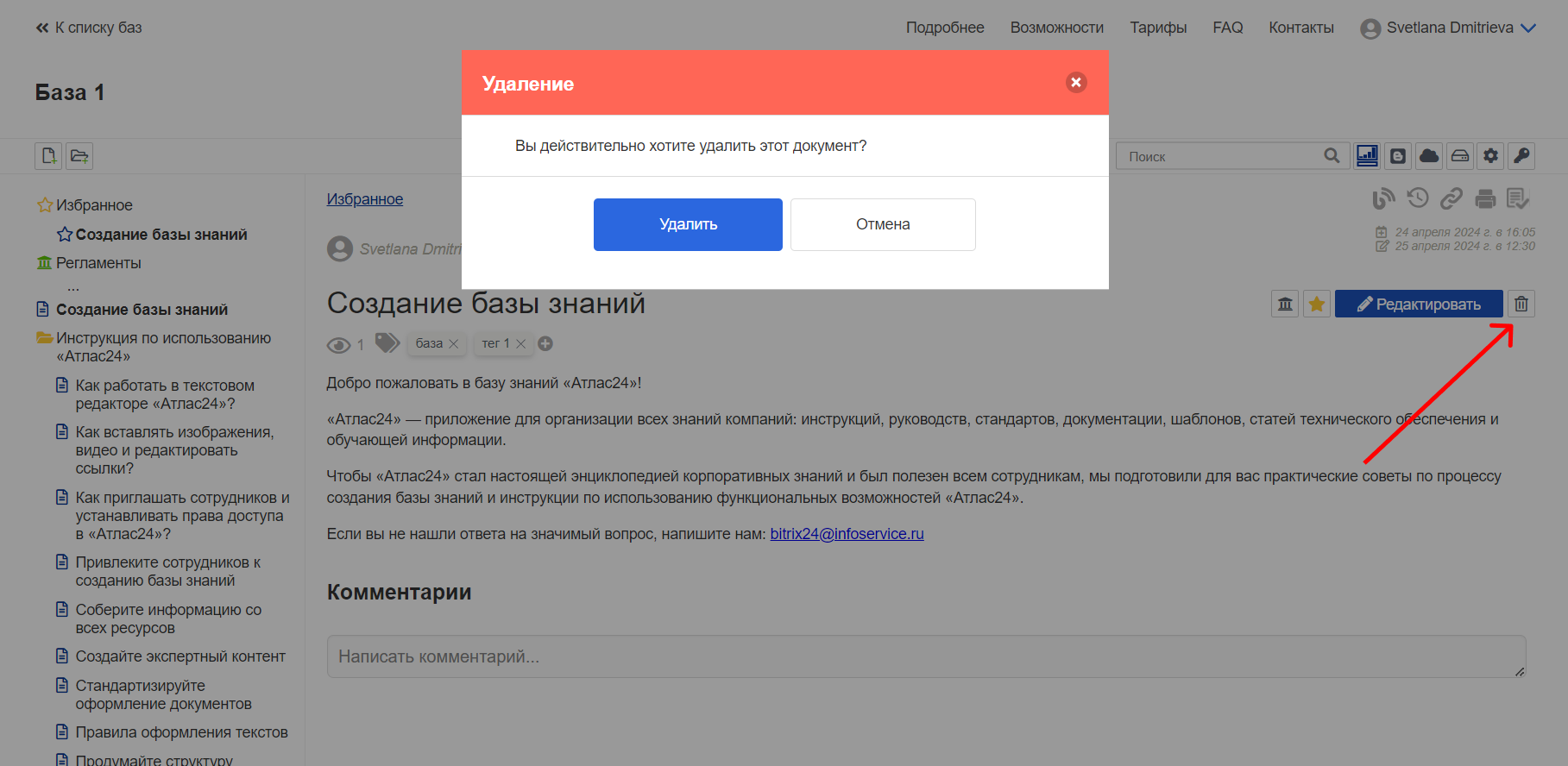This screenshot has width=1568, height=766.
Task: Open Создайте экспертный контент article
Action: [x=180, y=656]
